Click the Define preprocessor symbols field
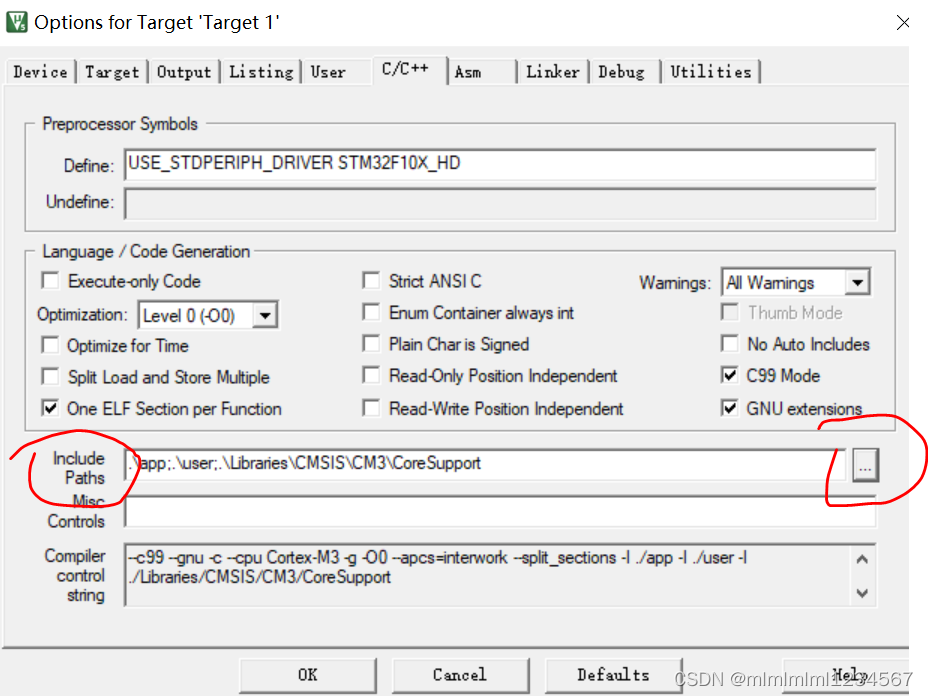The width and height of the screenshot is (928, 696). (500, 164)
